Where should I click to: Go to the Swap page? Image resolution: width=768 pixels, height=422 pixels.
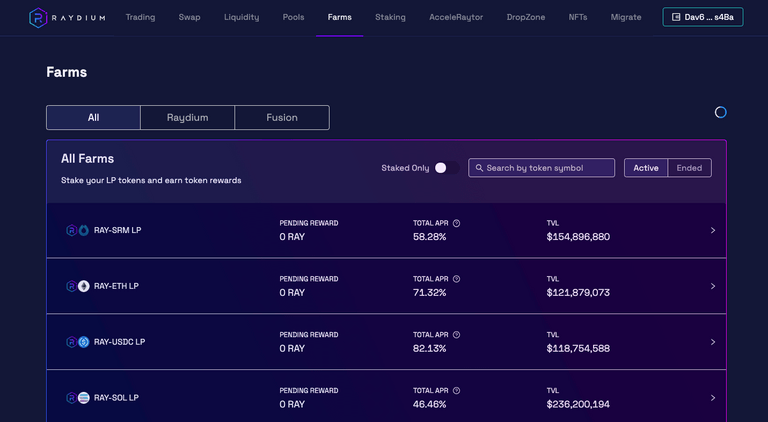click(x=189, y=17)
